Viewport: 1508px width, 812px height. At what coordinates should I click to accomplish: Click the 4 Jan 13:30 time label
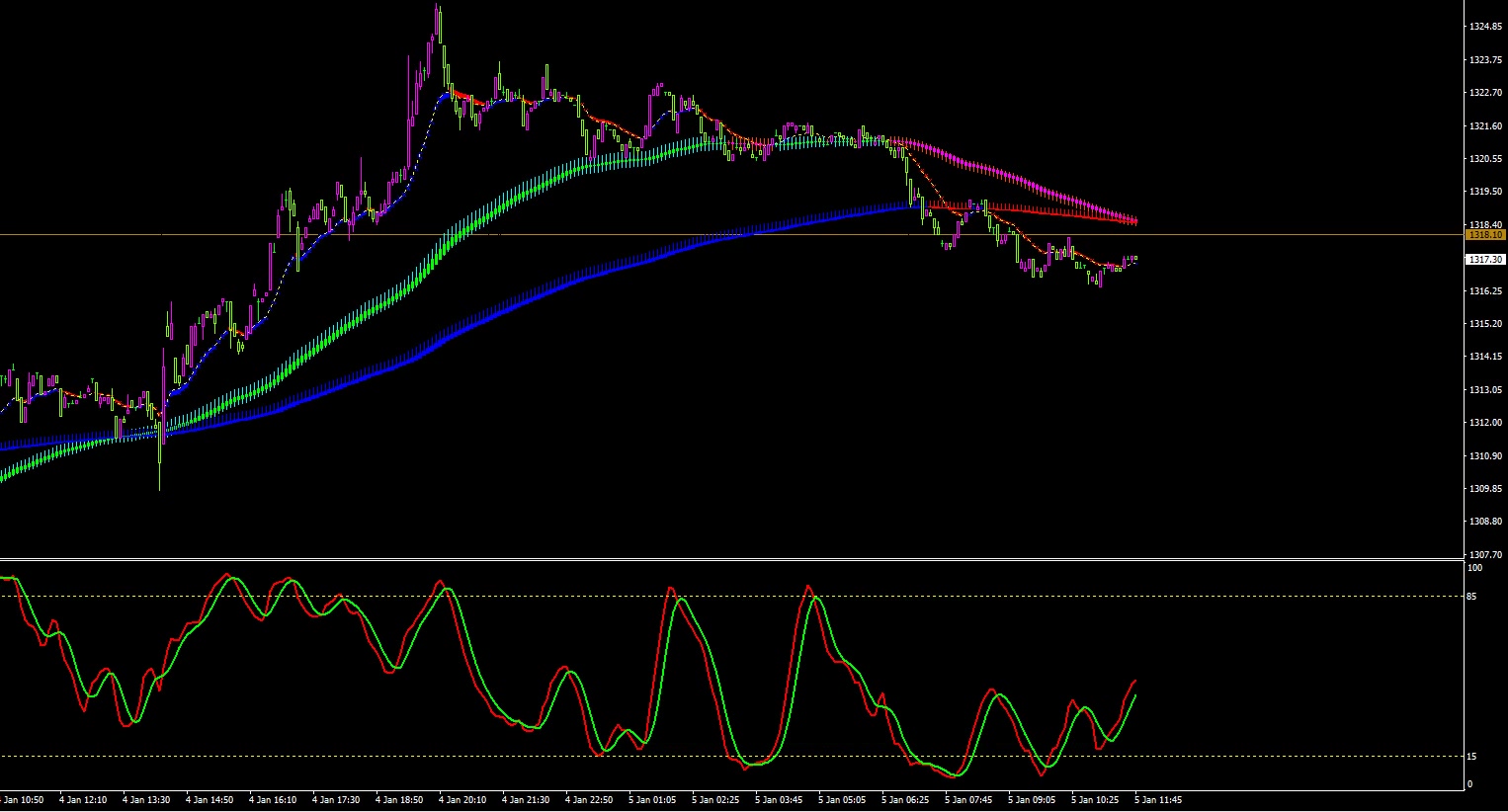146,800
